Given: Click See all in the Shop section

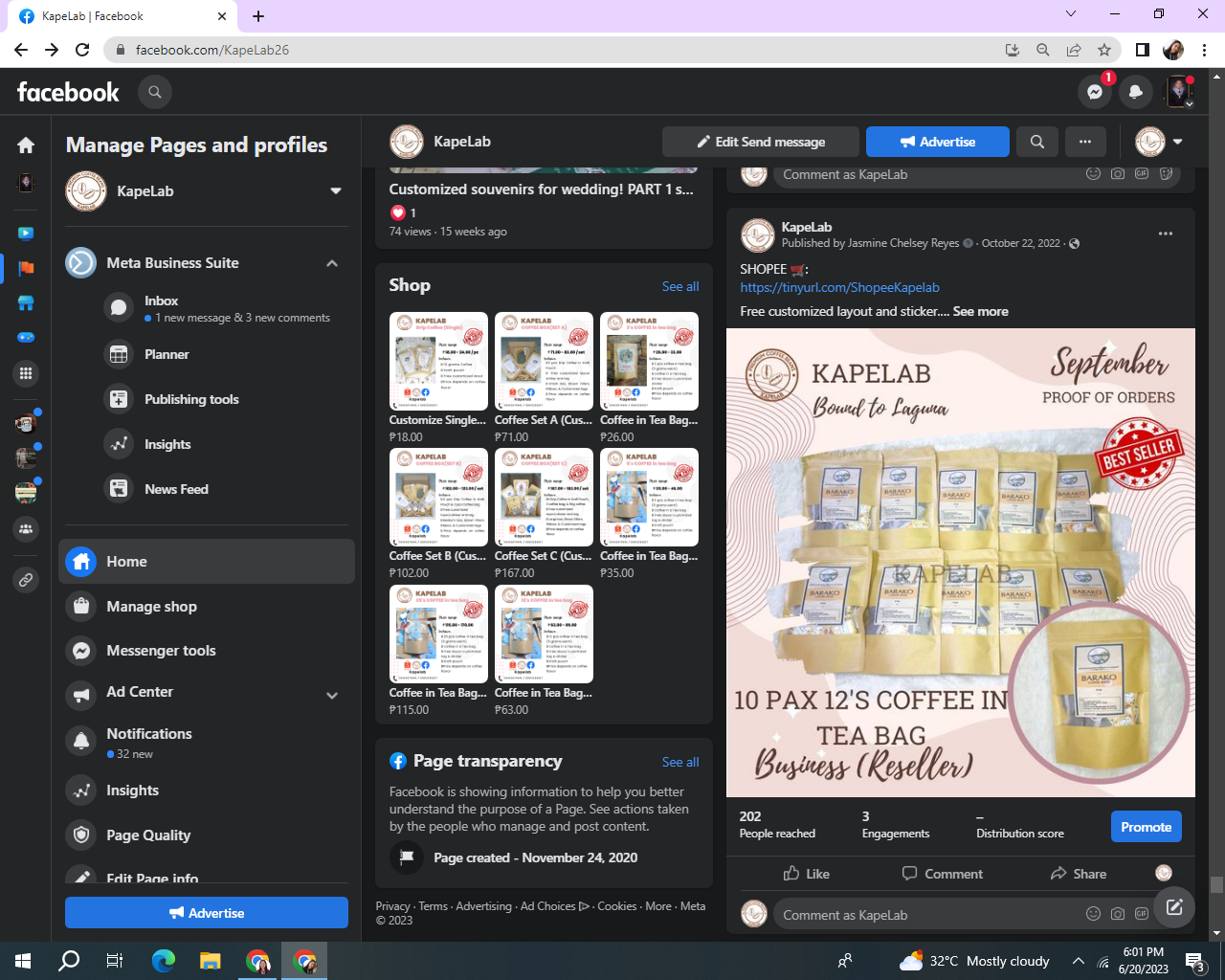Looking at the screenshot, I should tap(680, 286).
